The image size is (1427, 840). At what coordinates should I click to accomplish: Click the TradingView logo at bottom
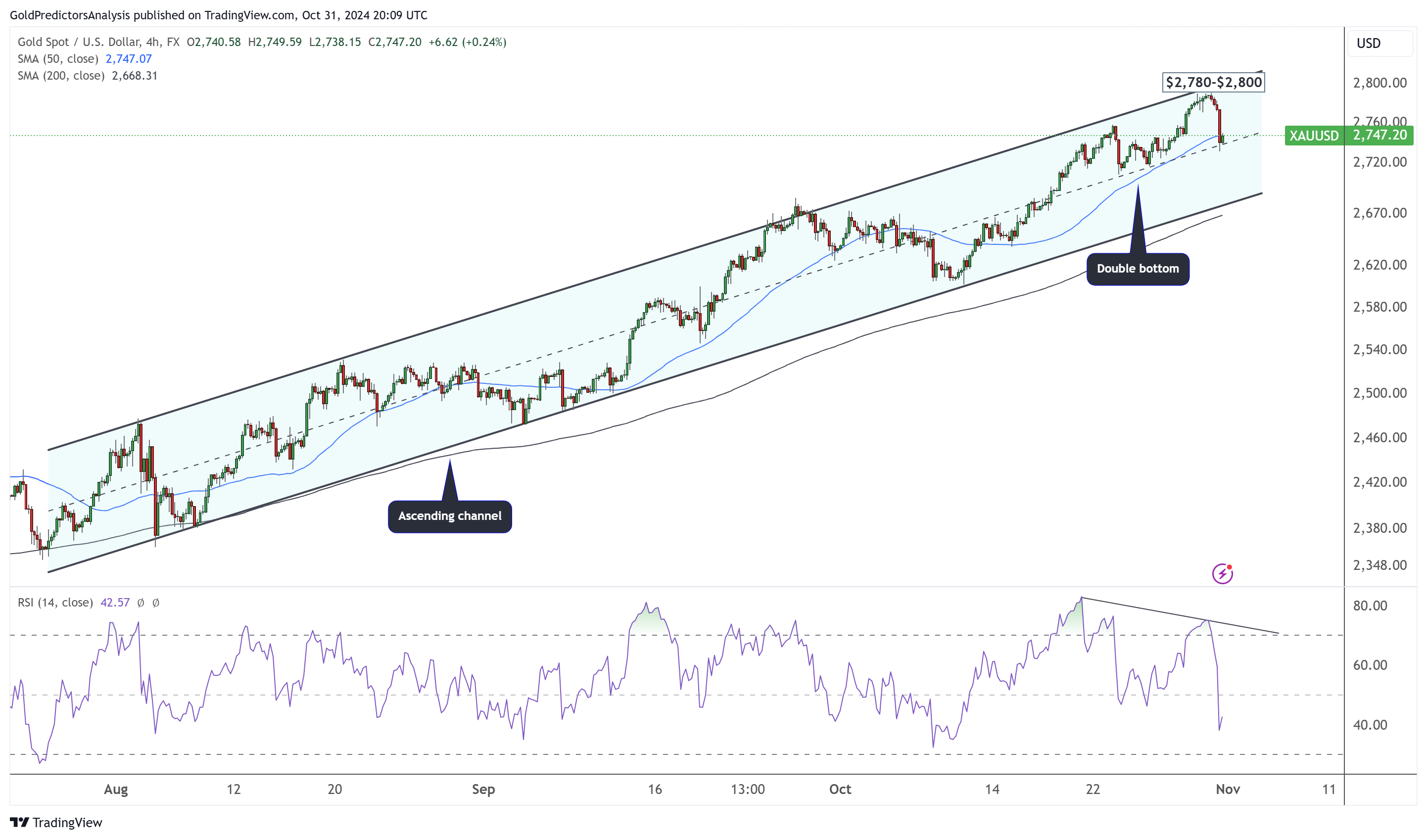55,823
